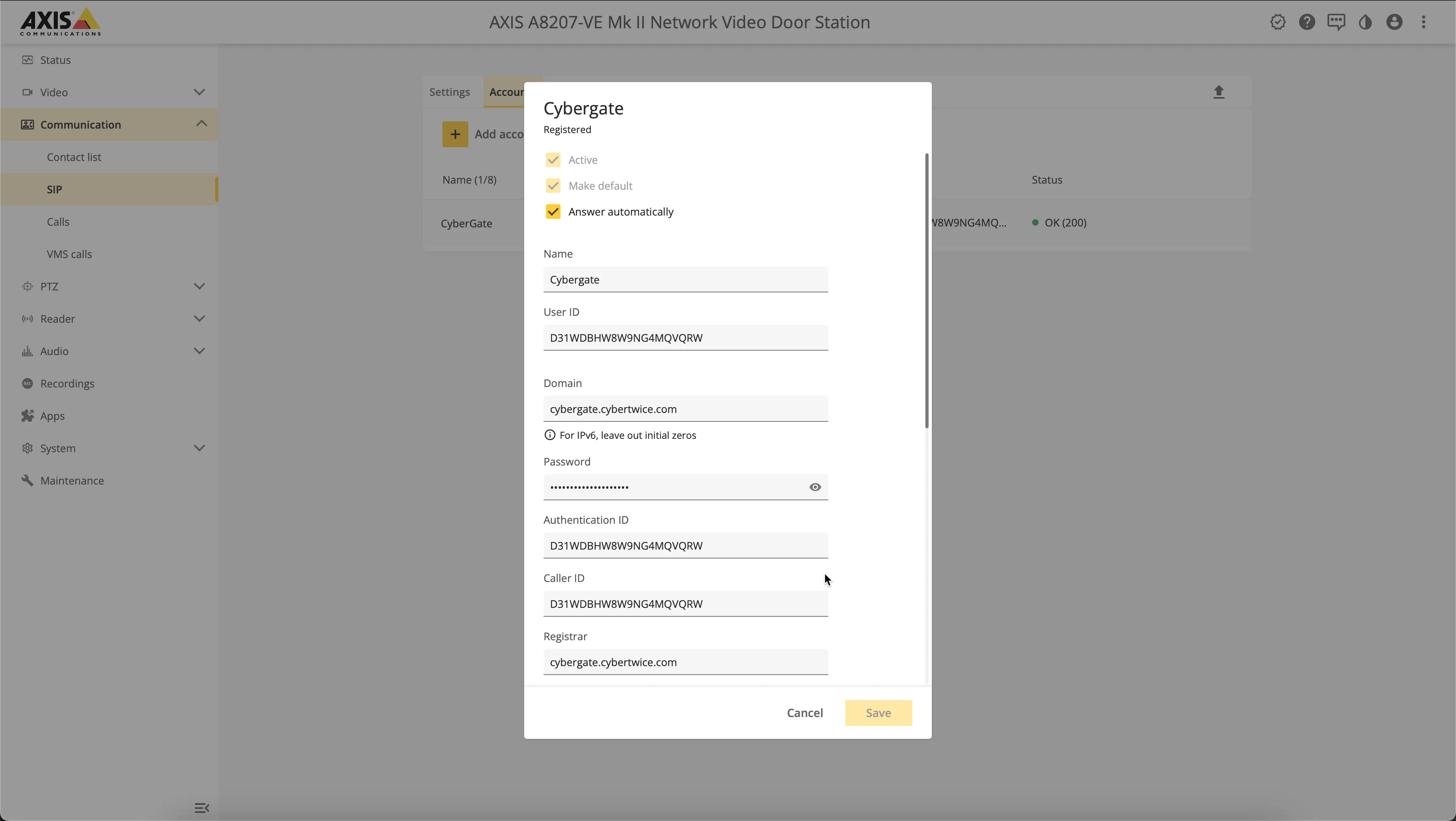This screenshot has width=1456, height=821.
Task: Open the feedback chat bubble icon
Action: 1336,22
